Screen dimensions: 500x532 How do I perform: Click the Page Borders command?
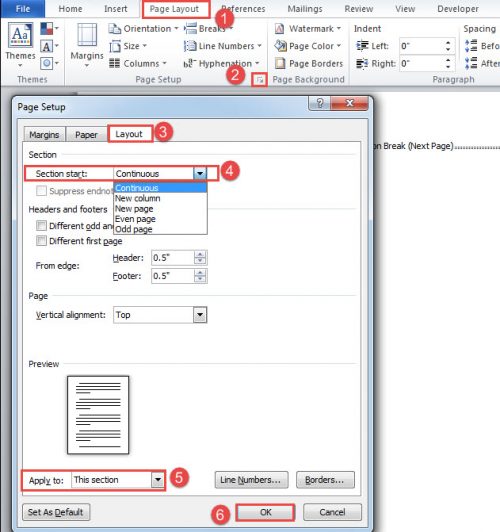coord(309,63)
